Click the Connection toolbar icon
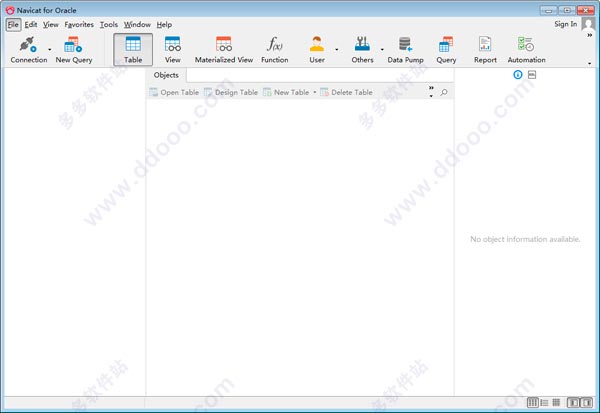 29,50
